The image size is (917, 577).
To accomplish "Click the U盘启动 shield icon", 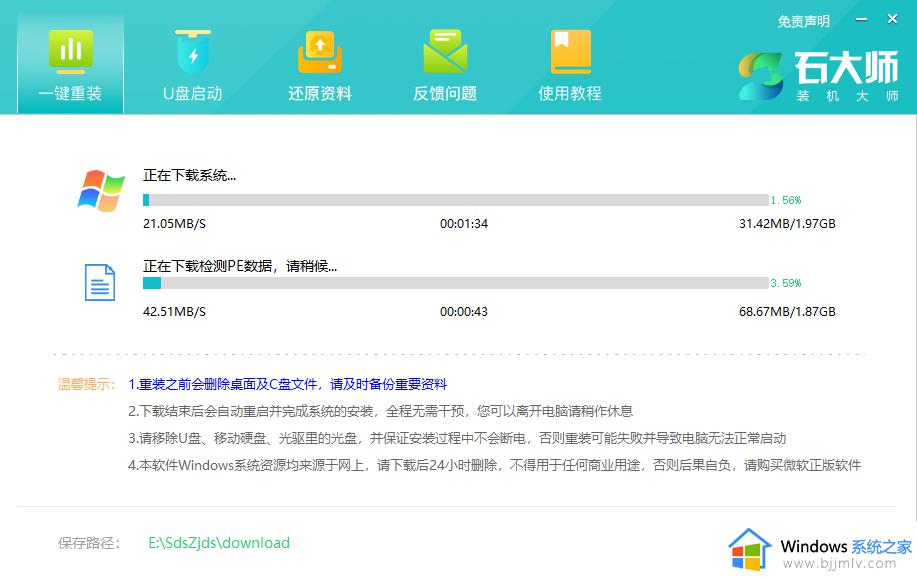I will click(193, 51).
